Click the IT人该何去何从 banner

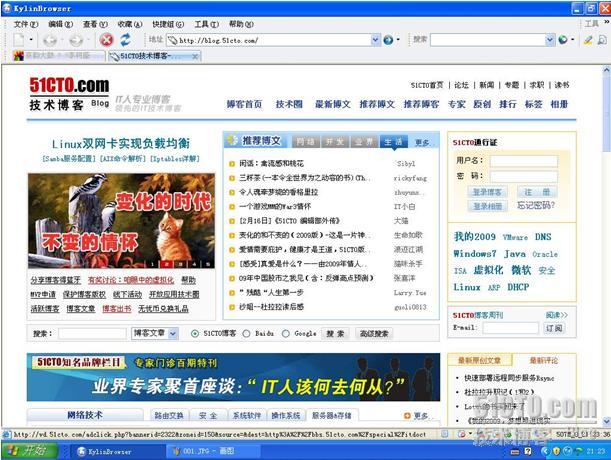pyautogui.click(x=233, y=377)
